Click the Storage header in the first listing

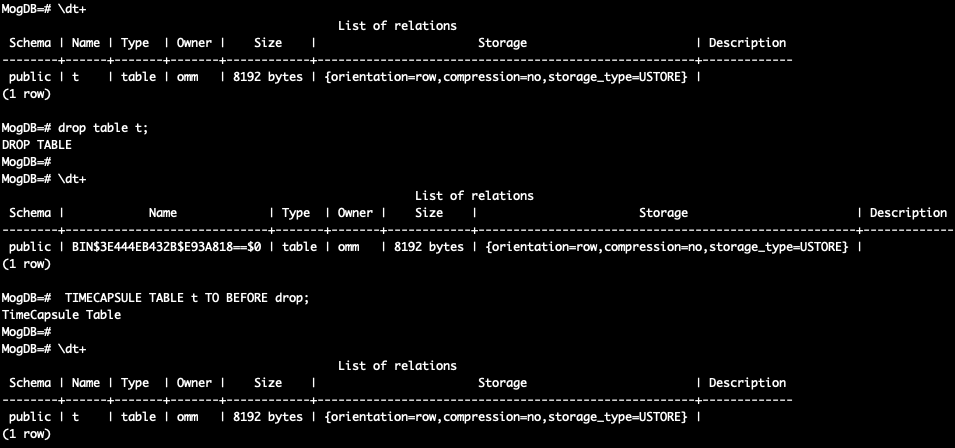tap(502, 43)
